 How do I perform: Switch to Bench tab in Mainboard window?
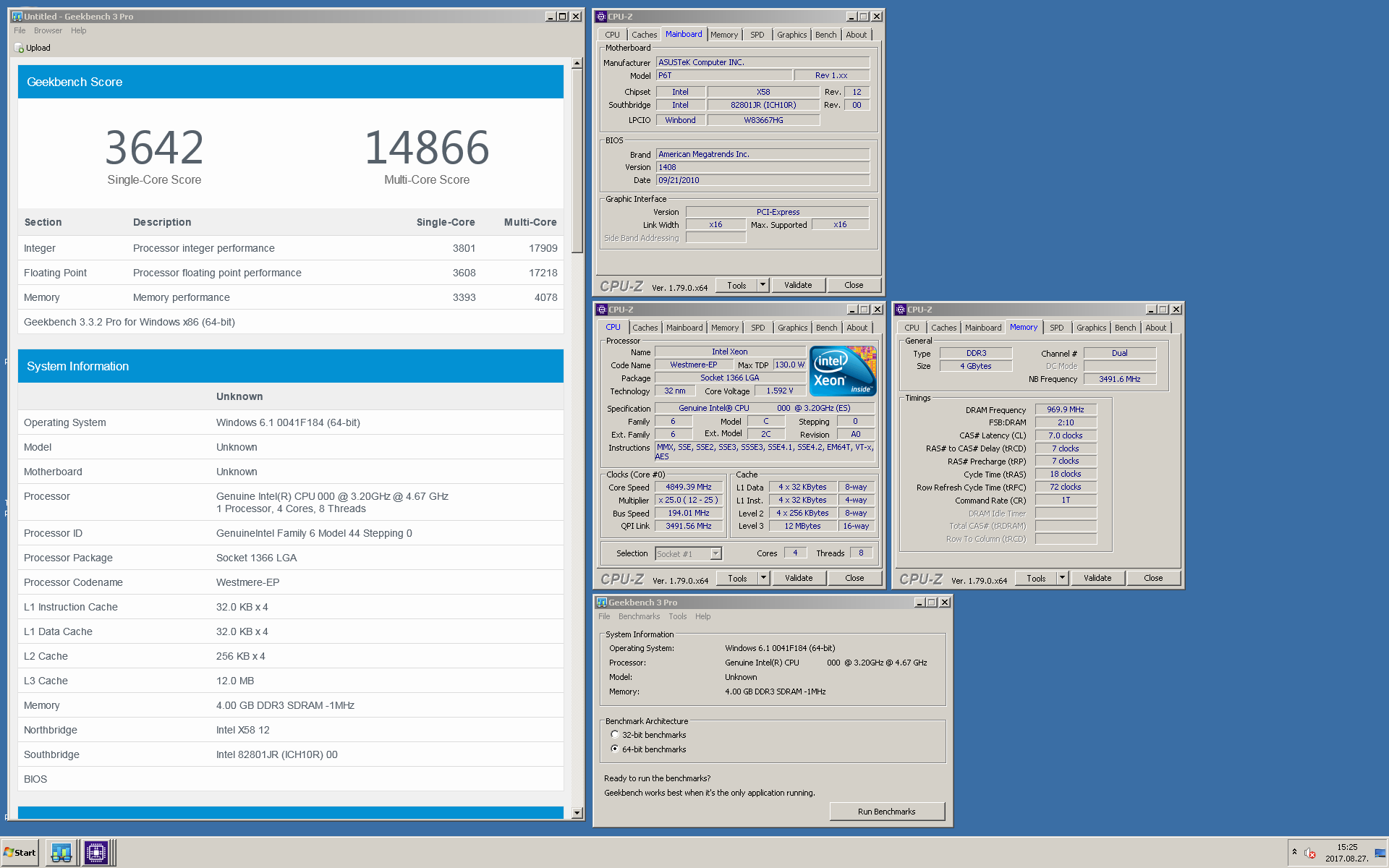[825, 35]
